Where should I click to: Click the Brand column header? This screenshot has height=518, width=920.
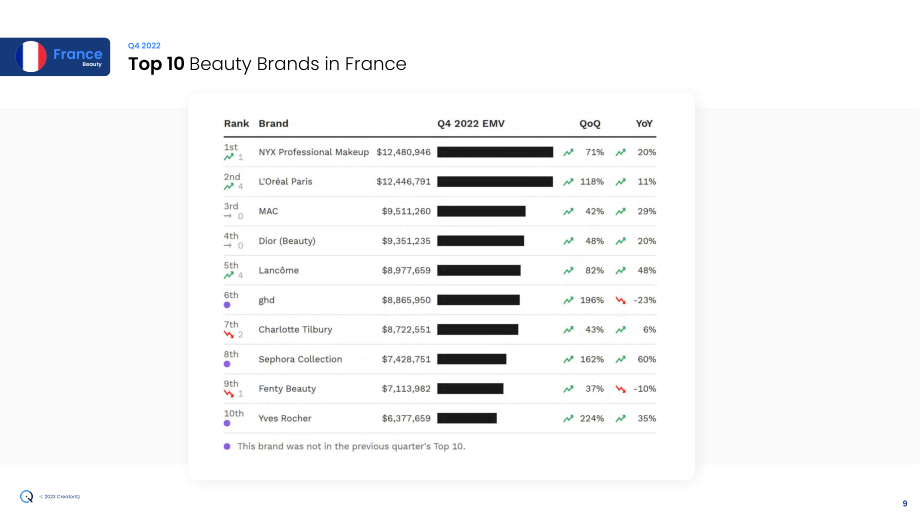(273, 124)
